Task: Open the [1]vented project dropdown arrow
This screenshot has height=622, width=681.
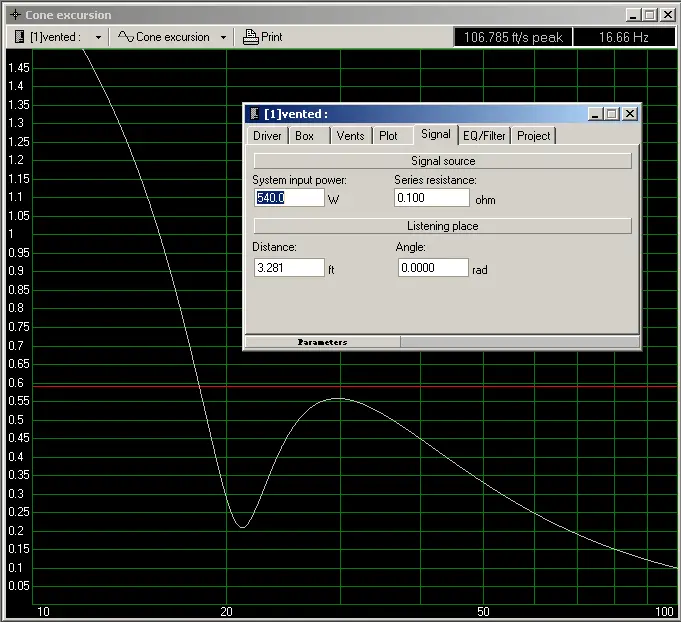Action: pos(99,37)
